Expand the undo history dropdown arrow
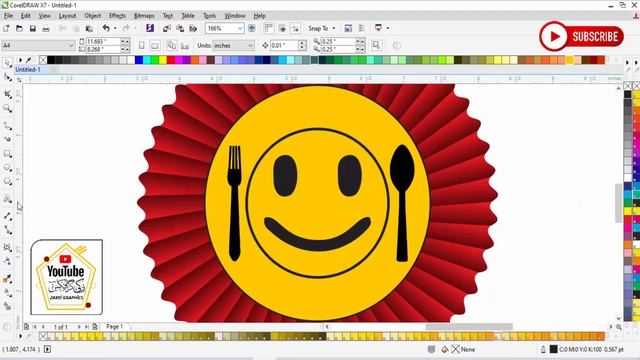The height and width of the screenshot is (360, 640). (x=115, y=28)
